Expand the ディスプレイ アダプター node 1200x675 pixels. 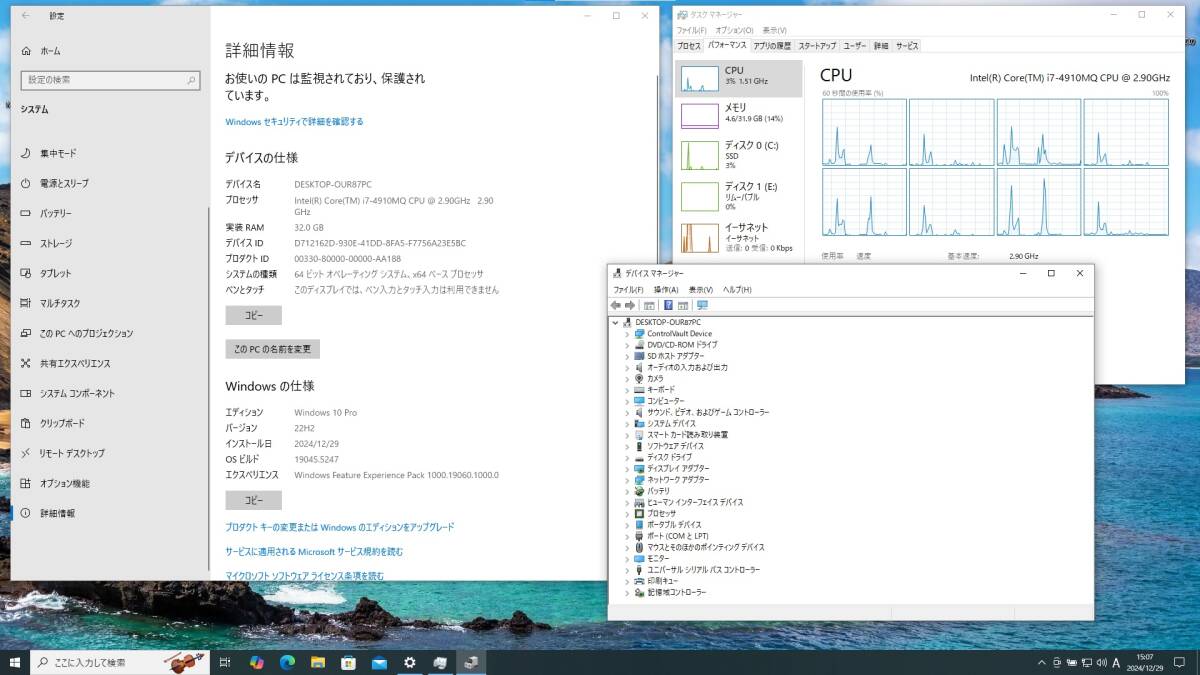coord(628,468)
